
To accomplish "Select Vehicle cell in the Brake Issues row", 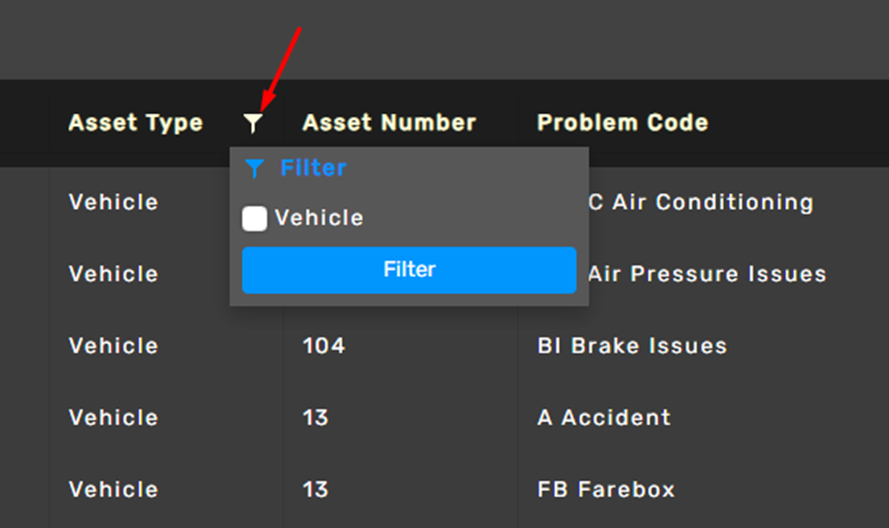I will pyautogui.click(x=113, y=346).
